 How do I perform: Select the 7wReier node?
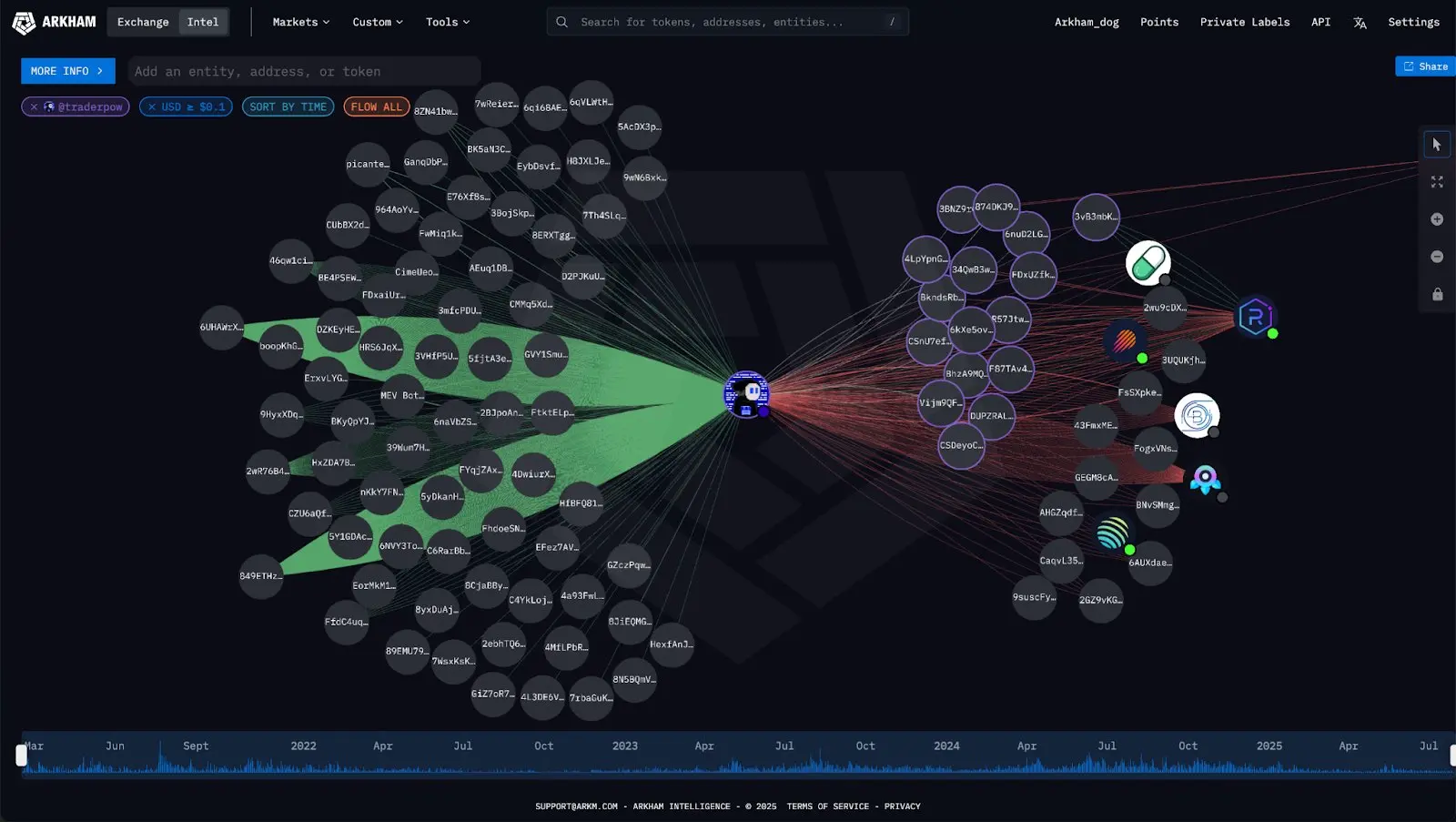(497, 105)
